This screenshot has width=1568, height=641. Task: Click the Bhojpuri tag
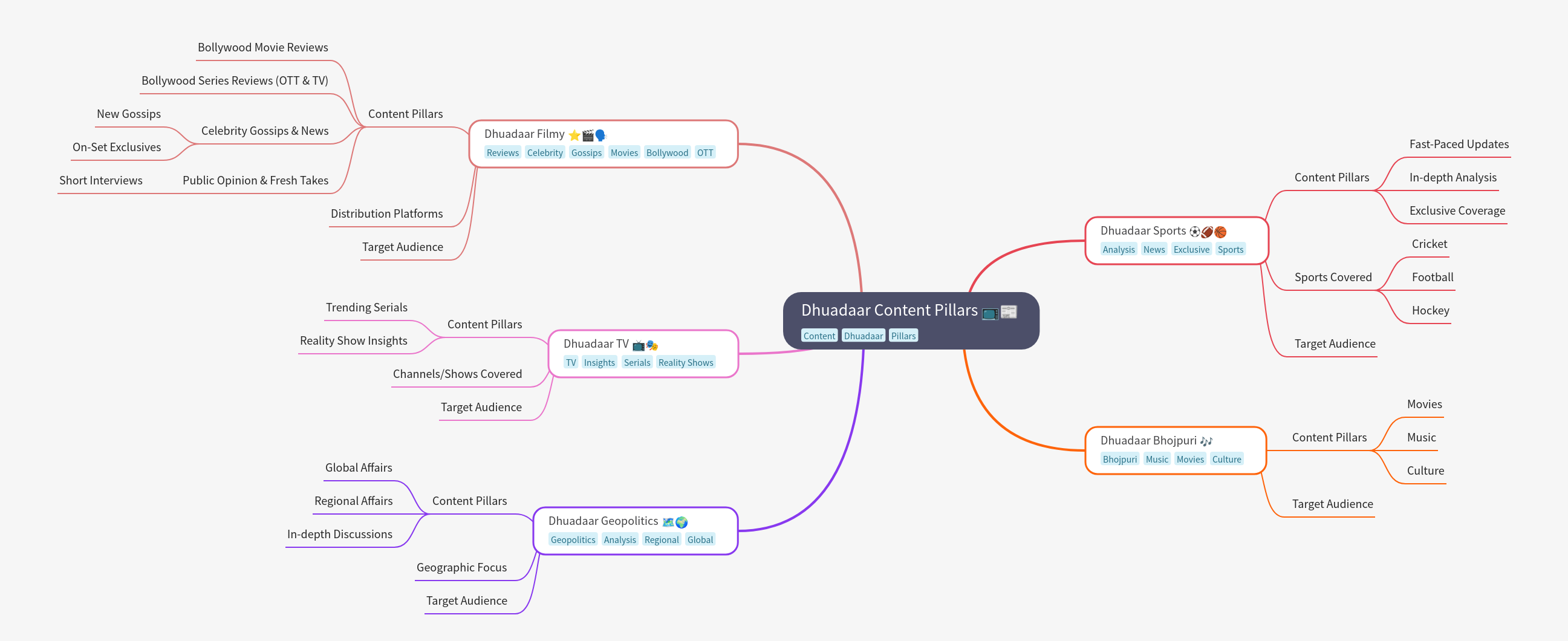(1119, 460)
